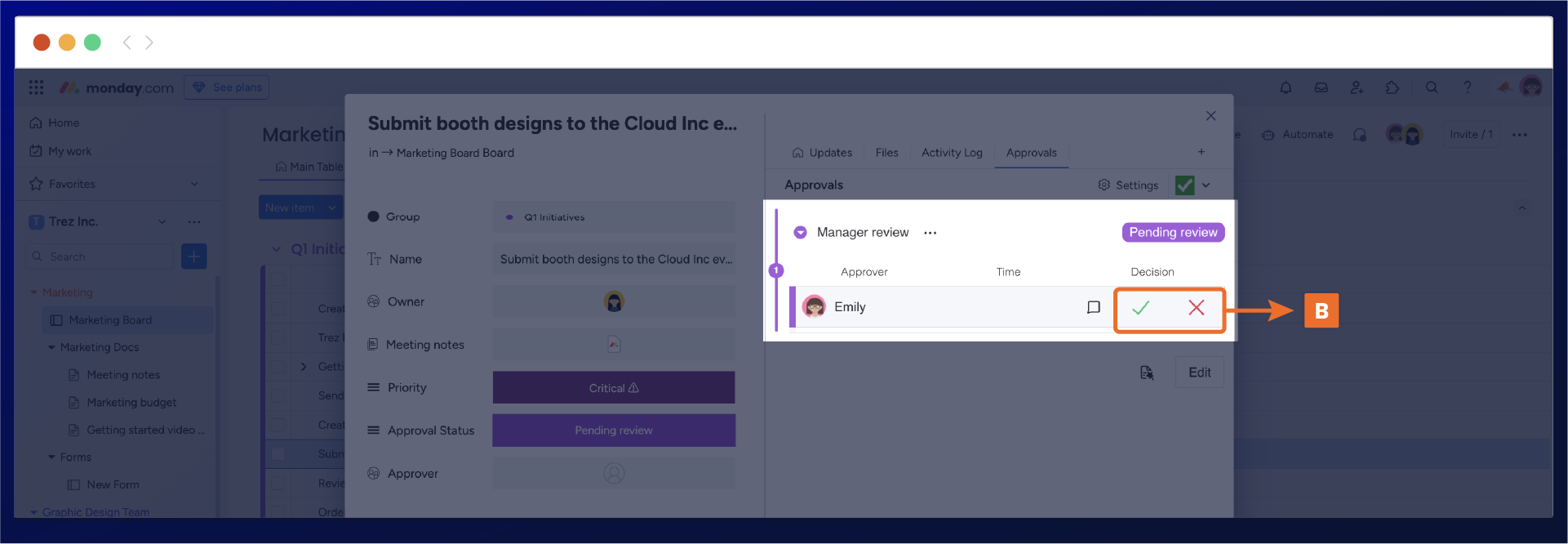Screen dimensions: 1568x544
Task: Click the See plans button
Action: click(227, 87)
